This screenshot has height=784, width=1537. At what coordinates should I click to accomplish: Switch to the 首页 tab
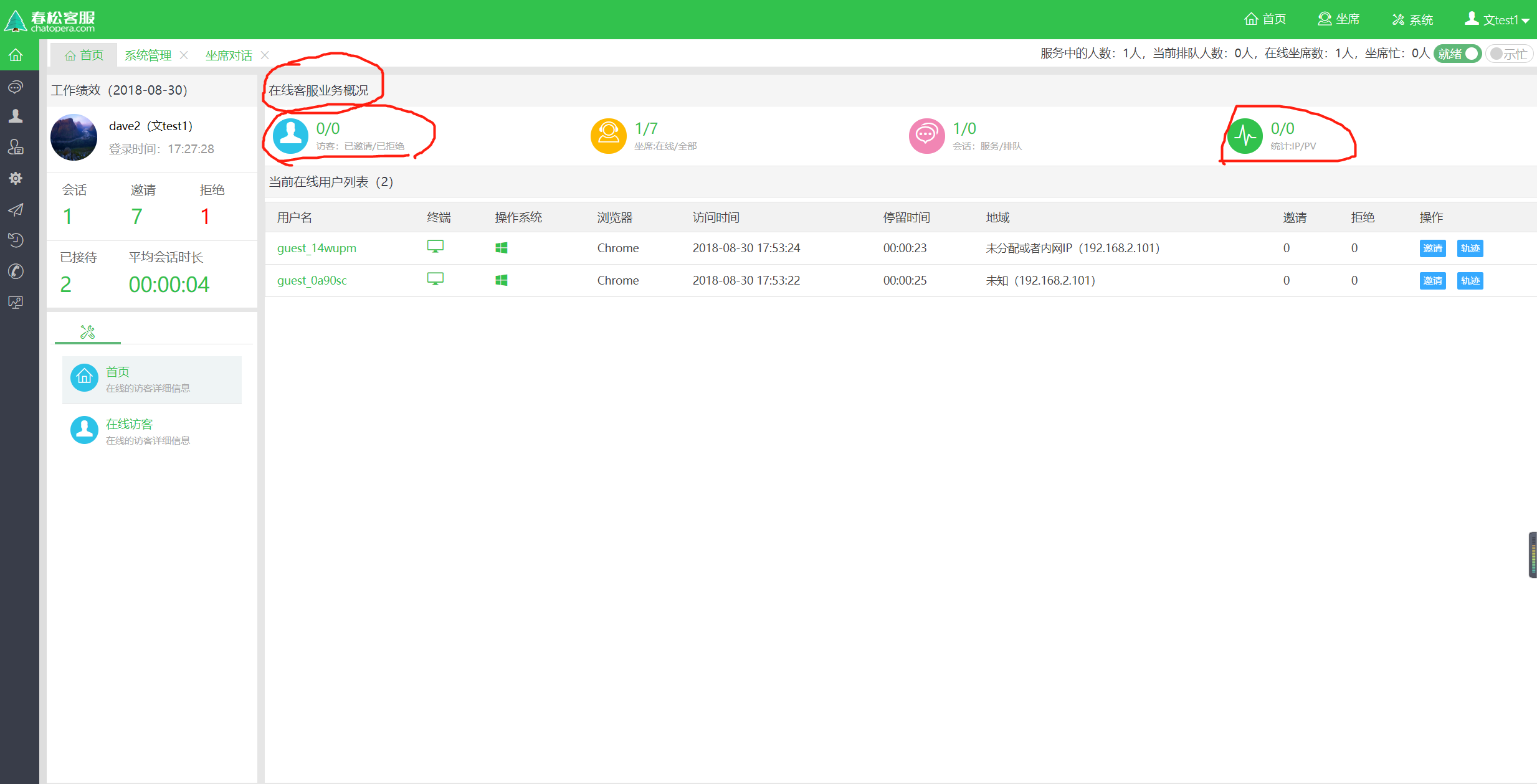(84, 55)
